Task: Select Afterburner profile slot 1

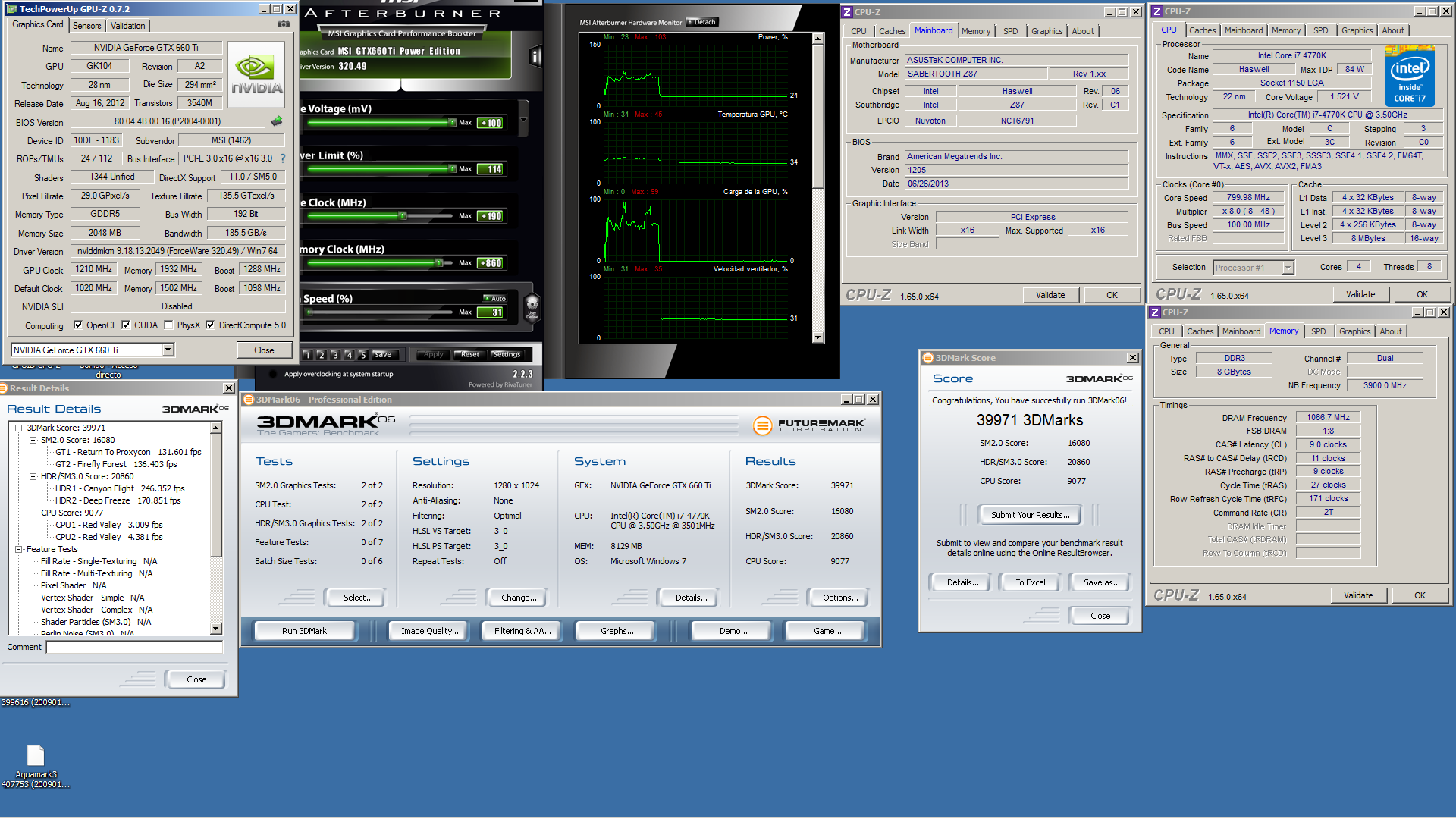Action: [x=307, y=355]
